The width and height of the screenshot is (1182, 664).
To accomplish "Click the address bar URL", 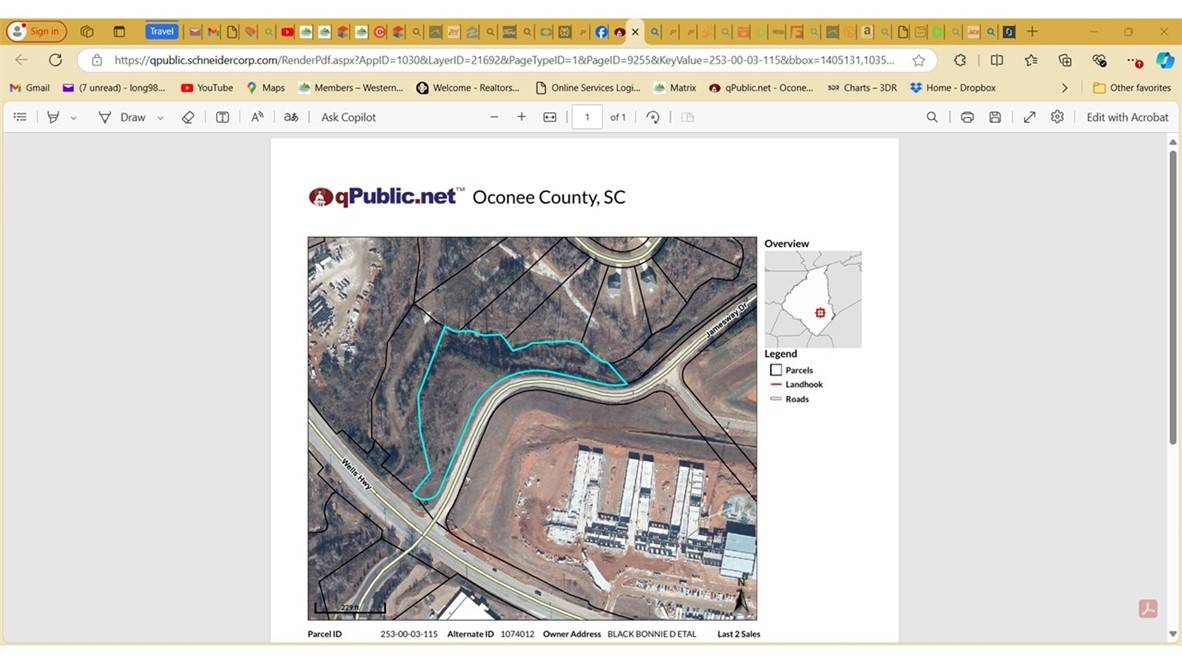I will point(504,60).
